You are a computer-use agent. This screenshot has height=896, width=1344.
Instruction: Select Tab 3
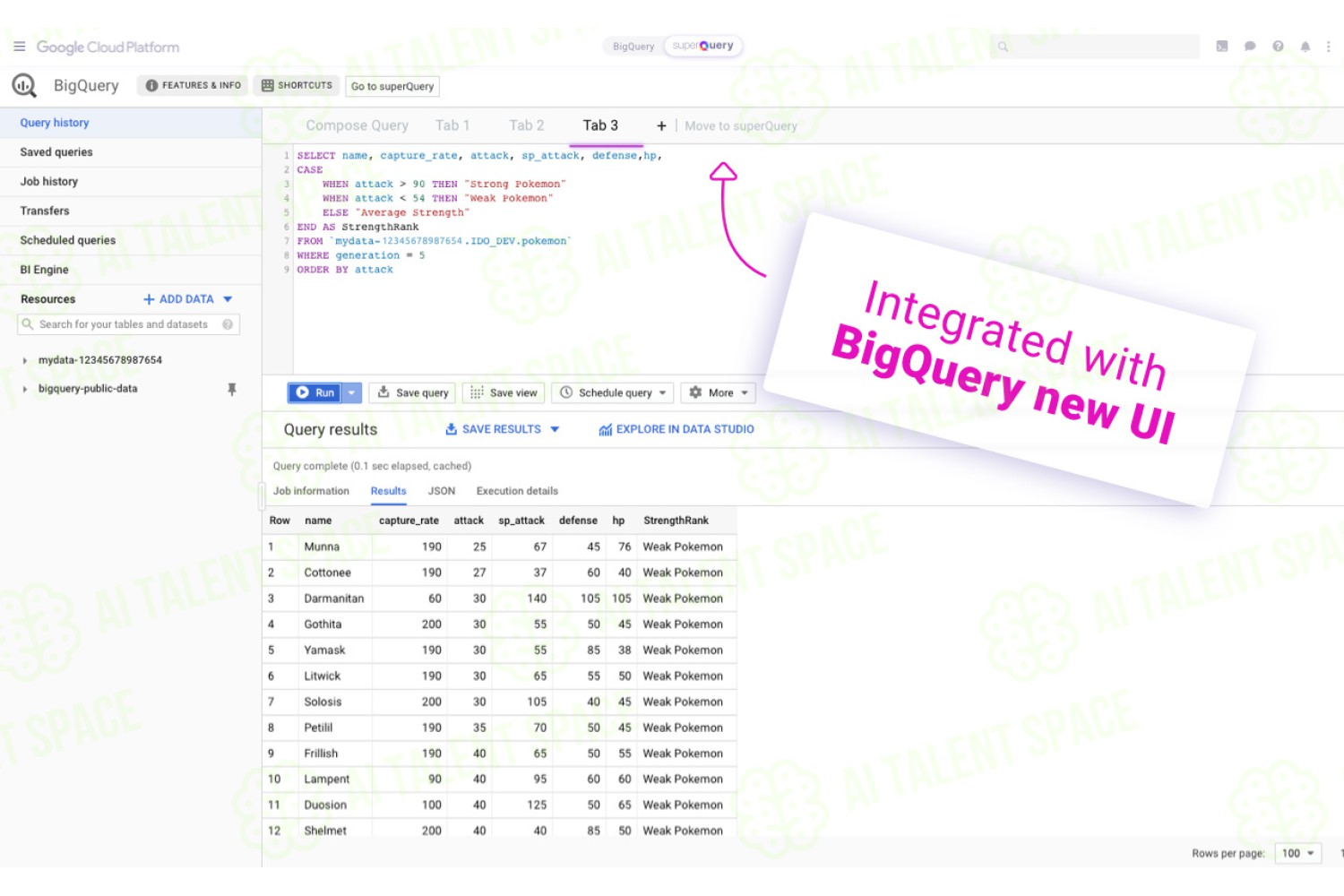click(x=600, y=125)
